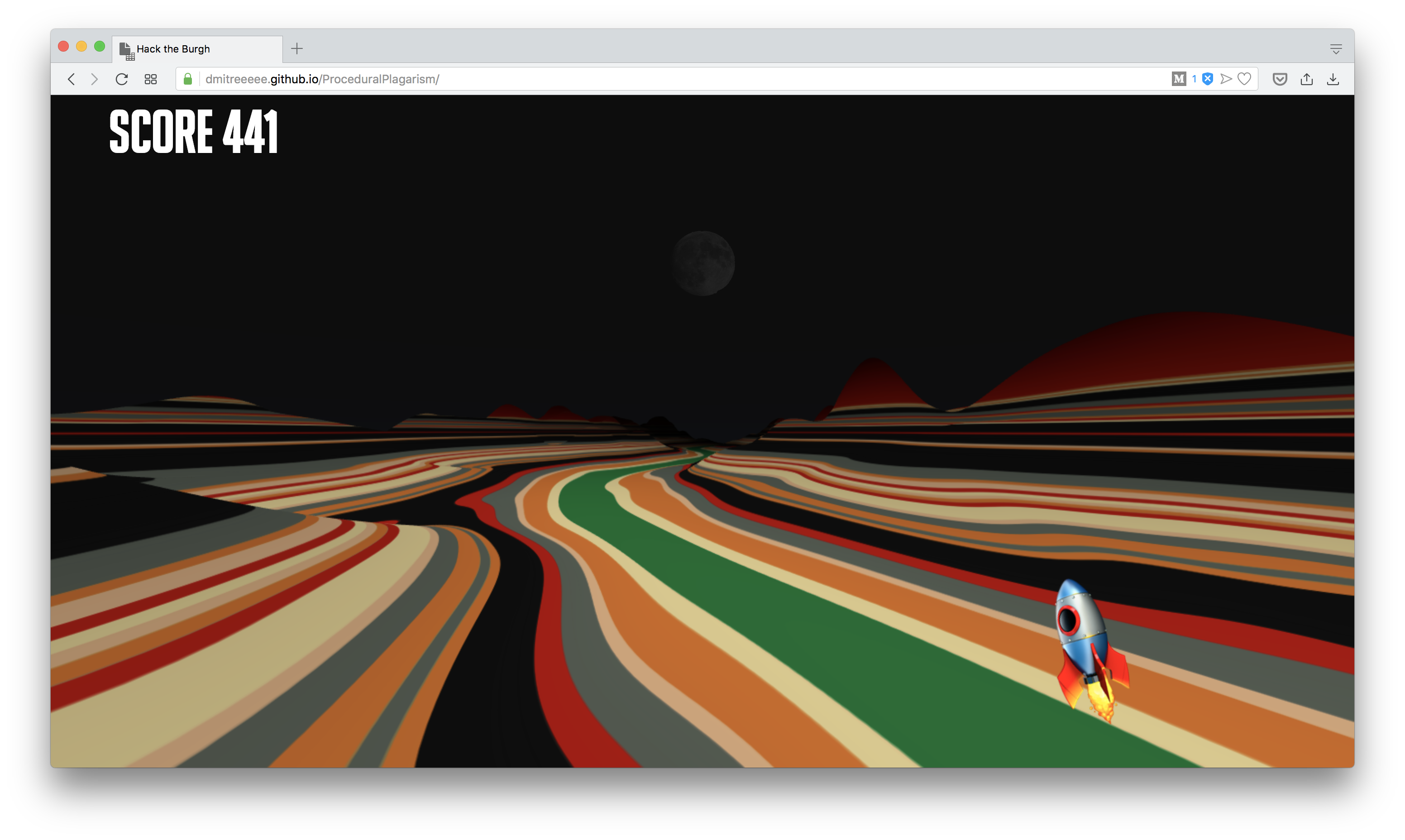The height and width of the screenshot is (840, 1405).
Task: Go back to the previous page
Action: click(72, 79)
